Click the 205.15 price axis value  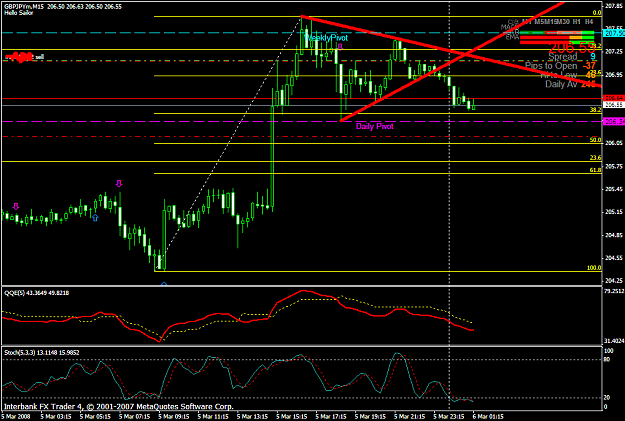613,212
